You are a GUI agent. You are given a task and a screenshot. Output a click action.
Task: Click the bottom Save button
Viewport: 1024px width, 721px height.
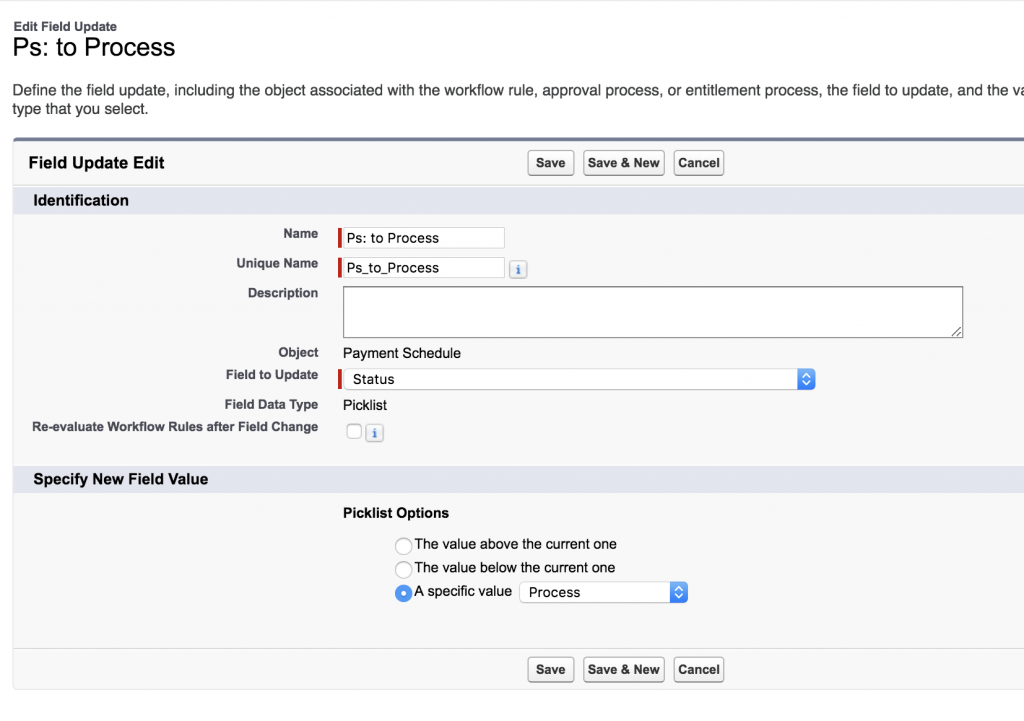[x=550, y=670]
